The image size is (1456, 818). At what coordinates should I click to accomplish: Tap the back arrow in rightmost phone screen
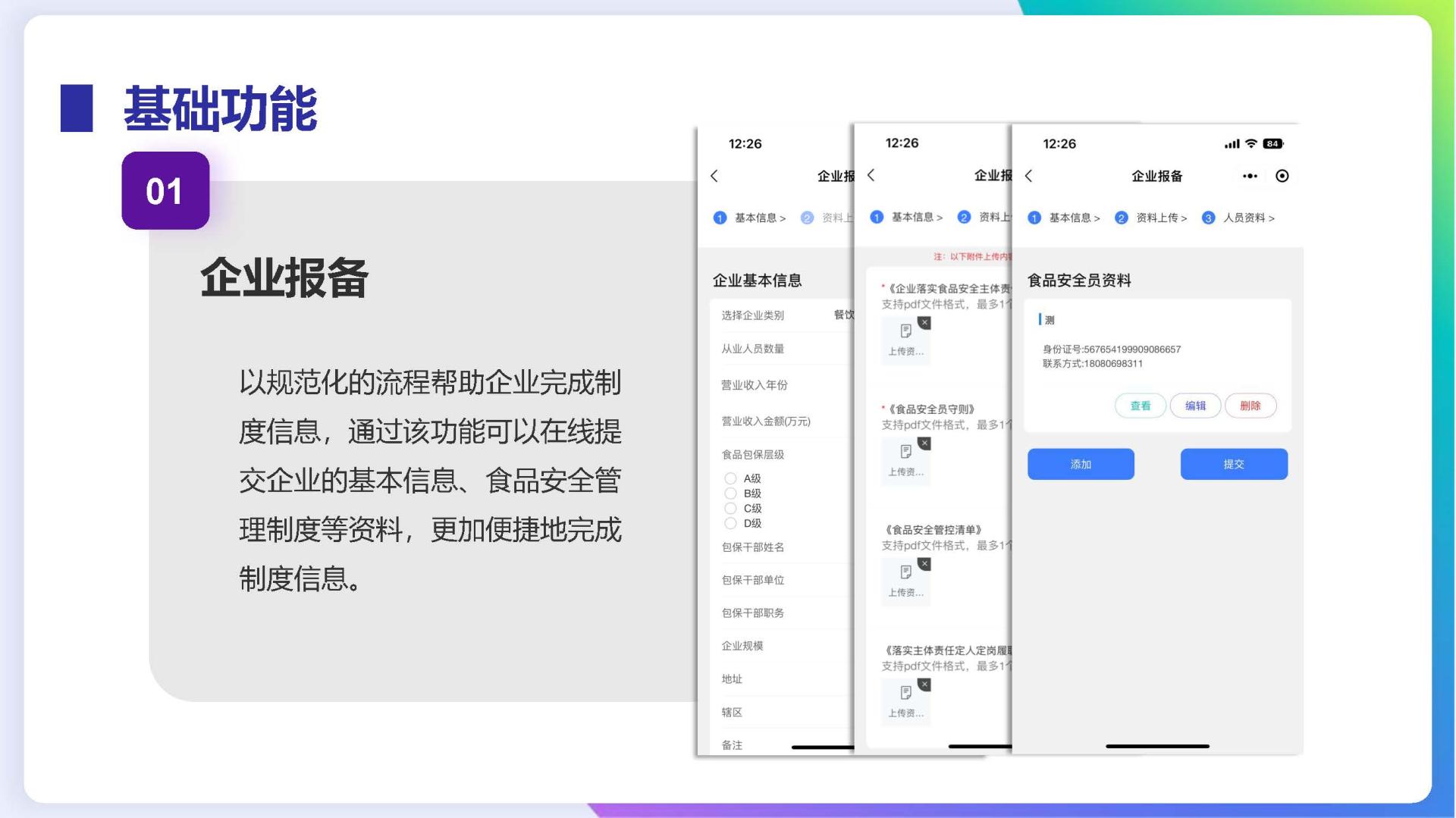(x=1028, y=176)
